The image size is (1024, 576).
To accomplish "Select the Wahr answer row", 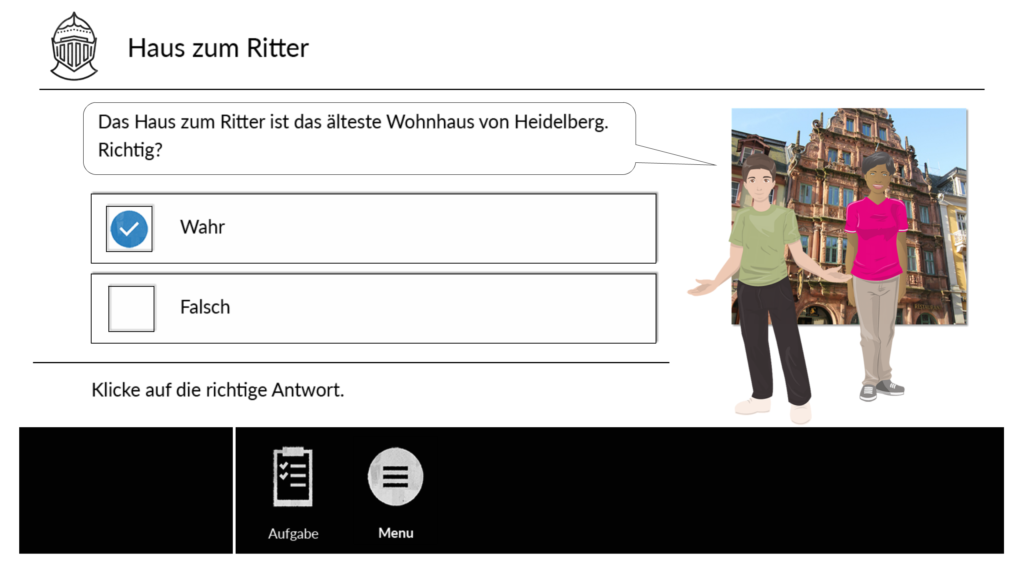I will [374, 229].
